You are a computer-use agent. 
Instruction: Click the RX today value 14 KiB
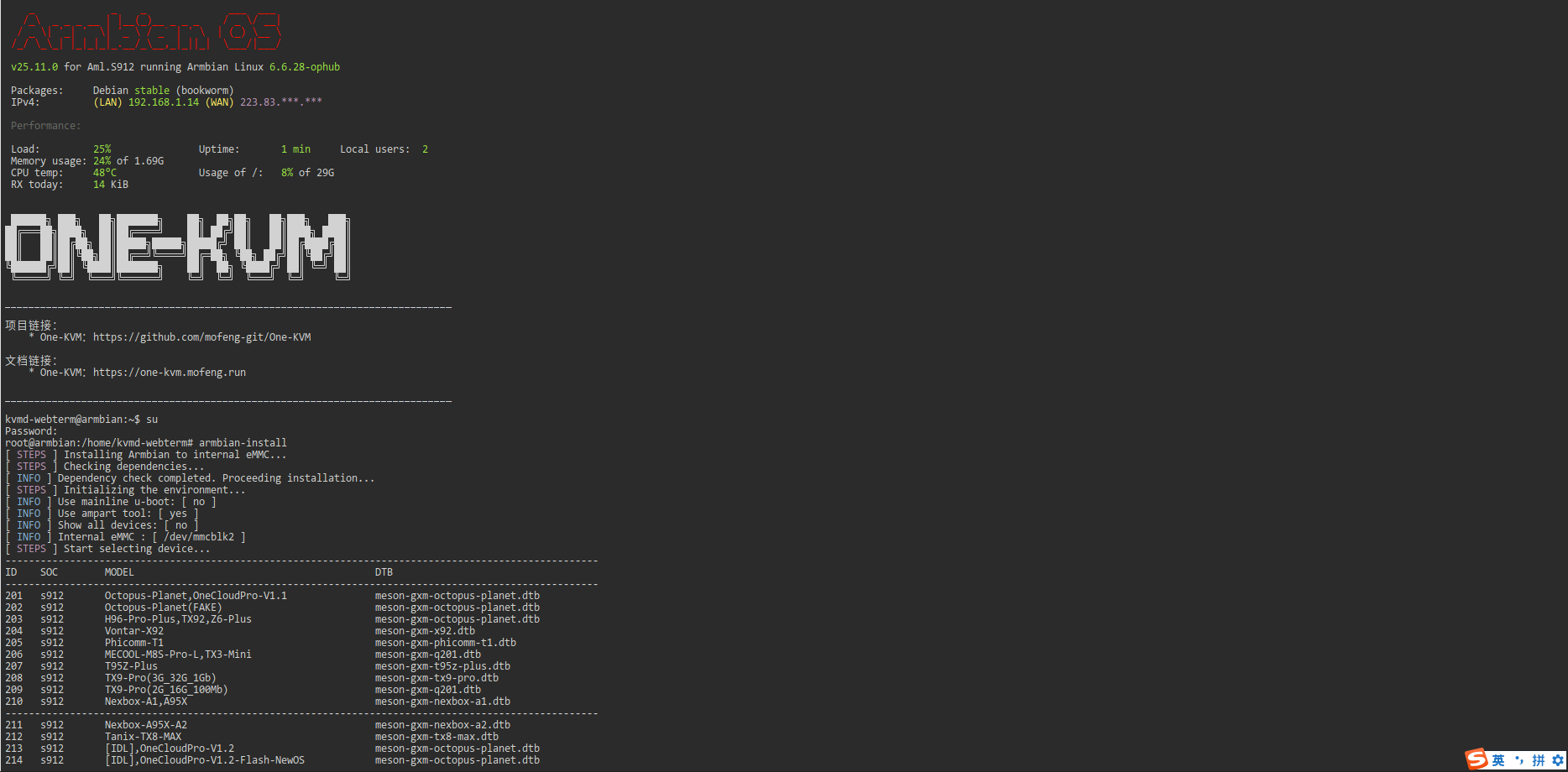(x=110, y=185)
